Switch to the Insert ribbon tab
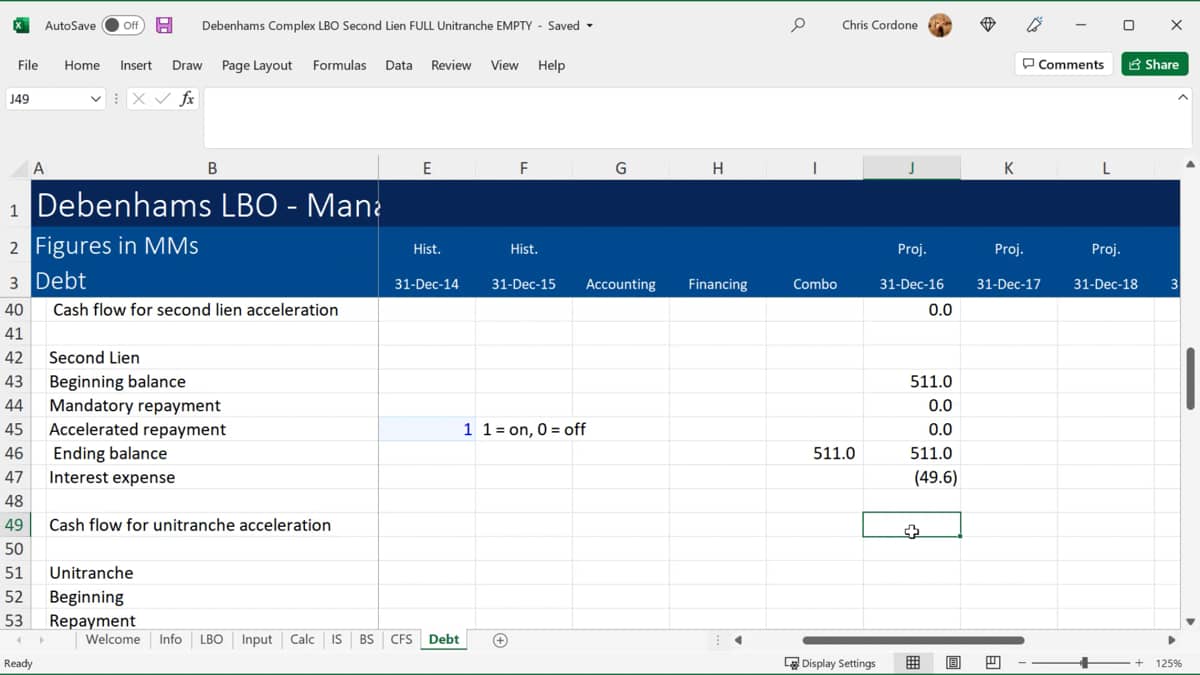This screenshot has width=1200, height=675. pos(136,65)
